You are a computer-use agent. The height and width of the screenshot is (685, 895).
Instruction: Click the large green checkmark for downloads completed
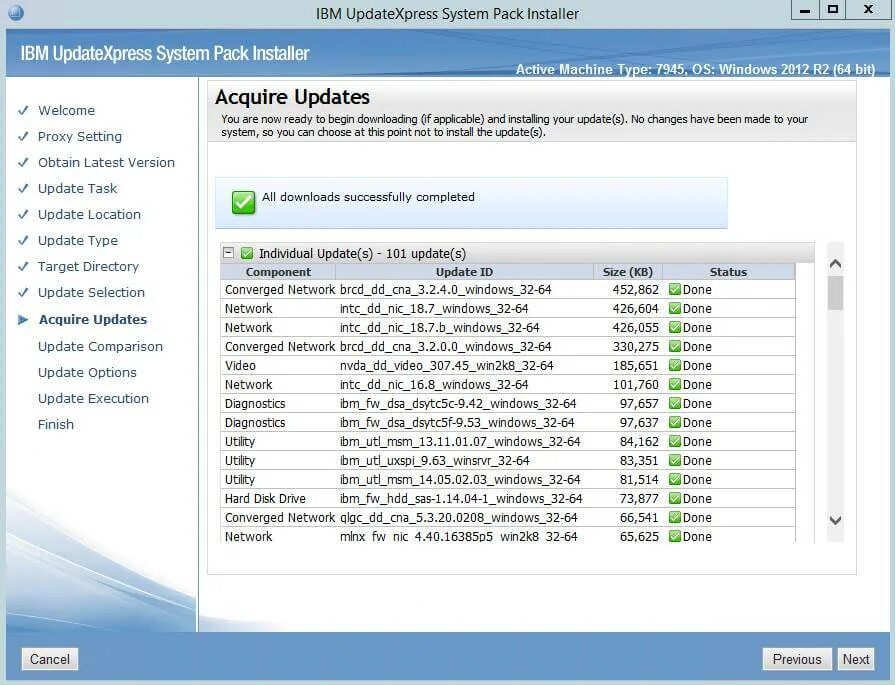coord(244,202)
